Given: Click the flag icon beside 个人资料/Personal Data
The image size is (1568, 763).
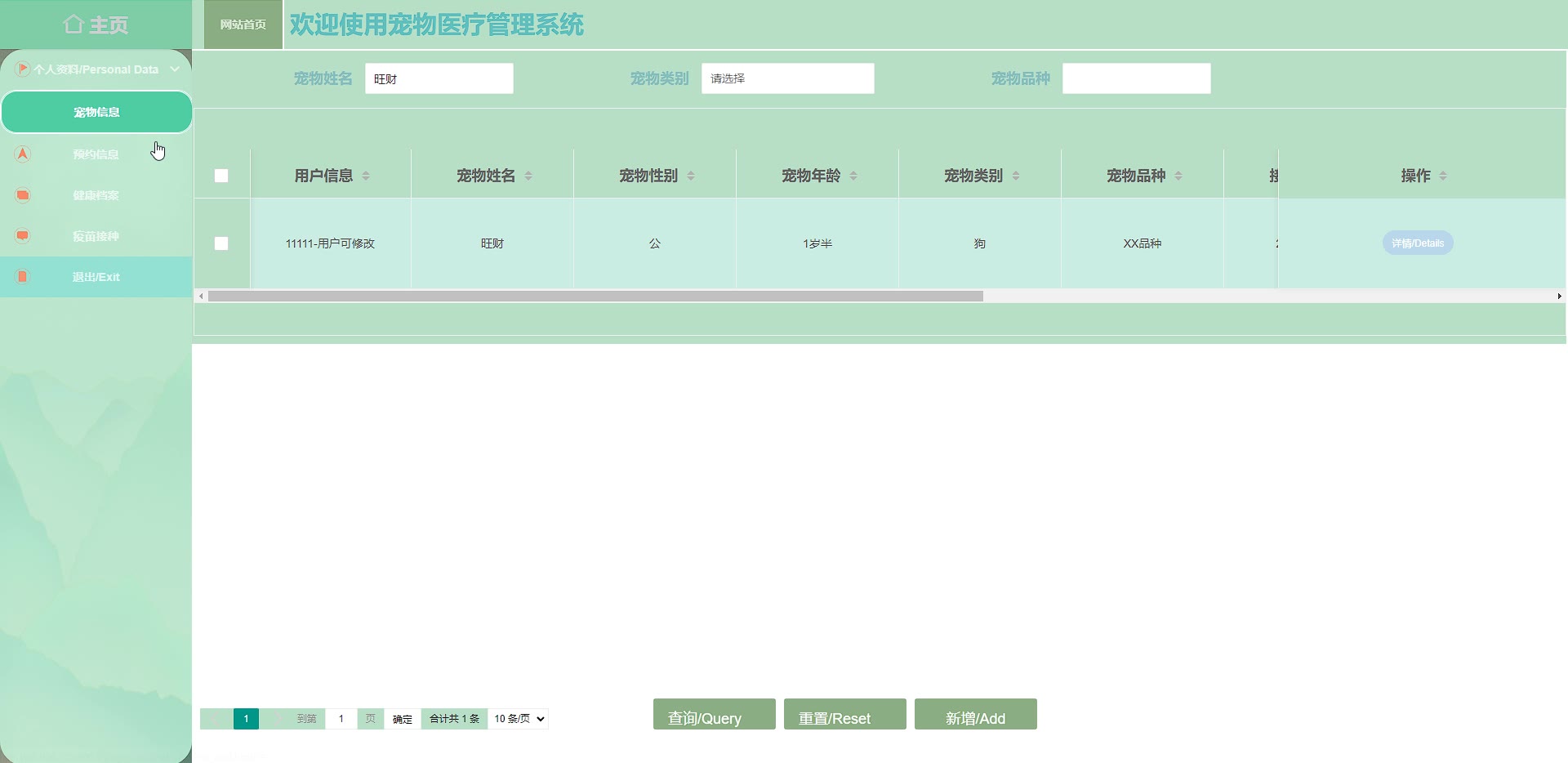Looking at the screenshot, I should click(x=23, y=69).
